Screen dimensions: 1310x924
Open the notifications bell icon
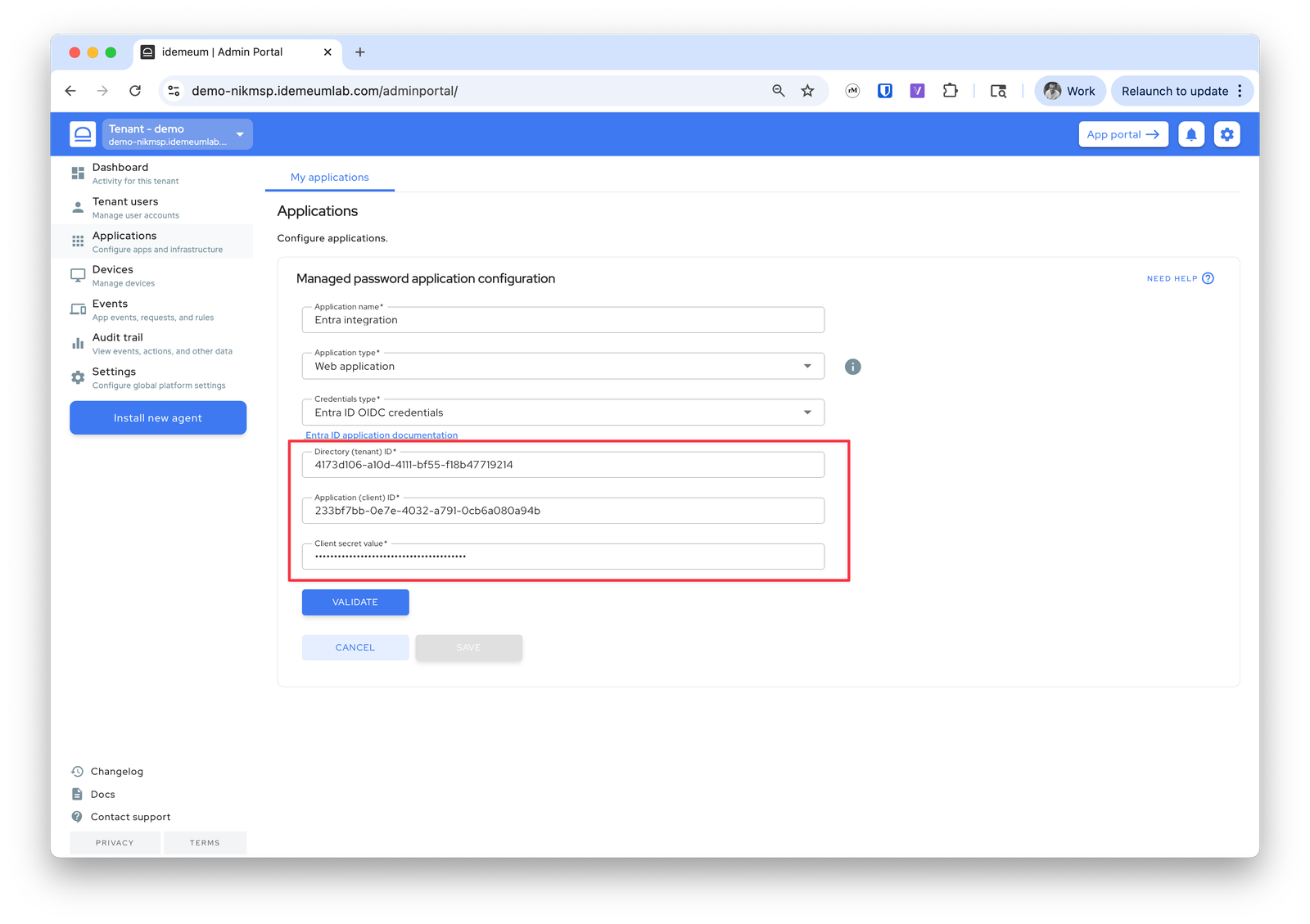tap(1191, 134)
